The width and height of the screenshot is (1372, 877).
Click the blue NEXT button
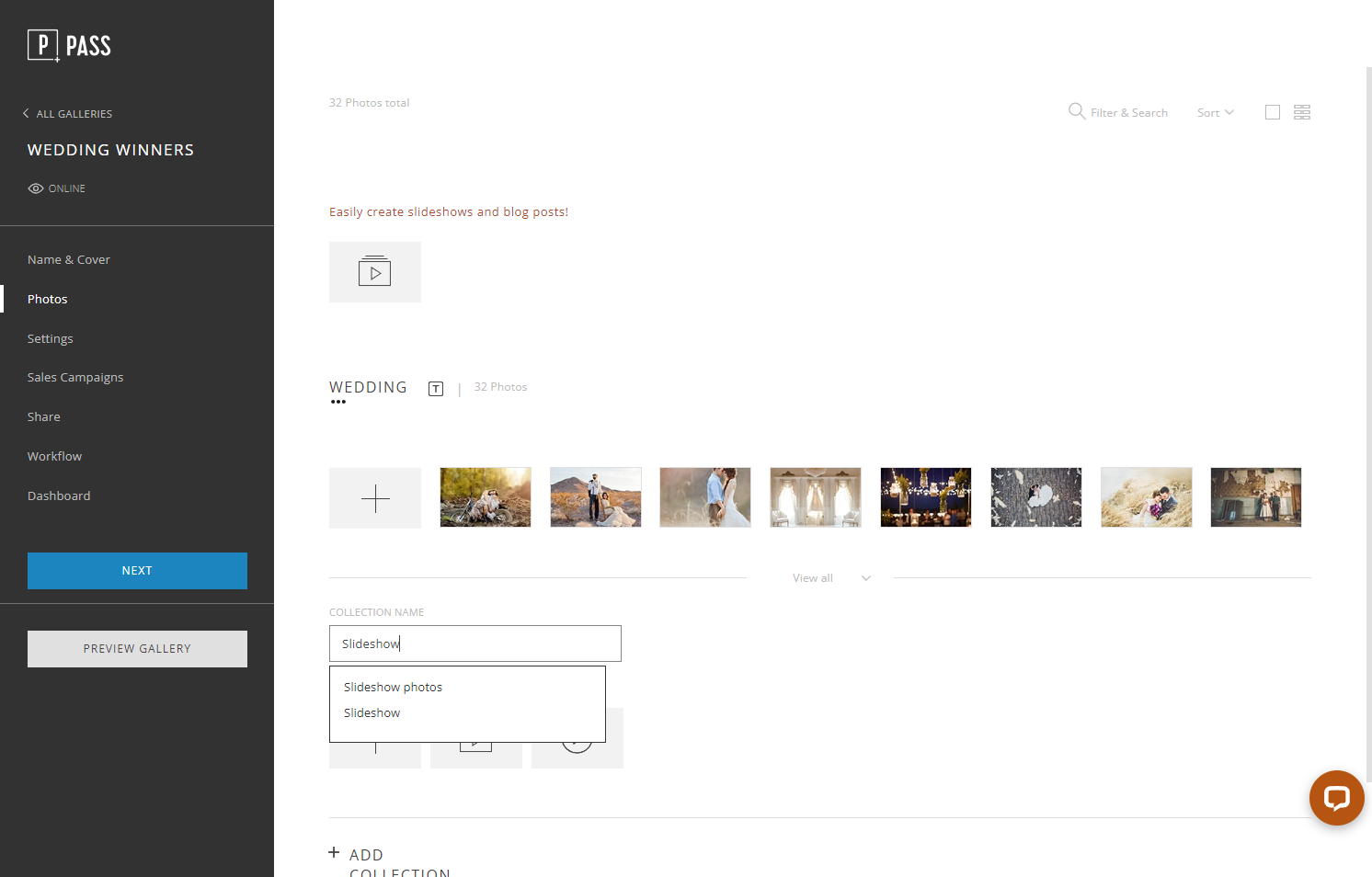point(137,571)
